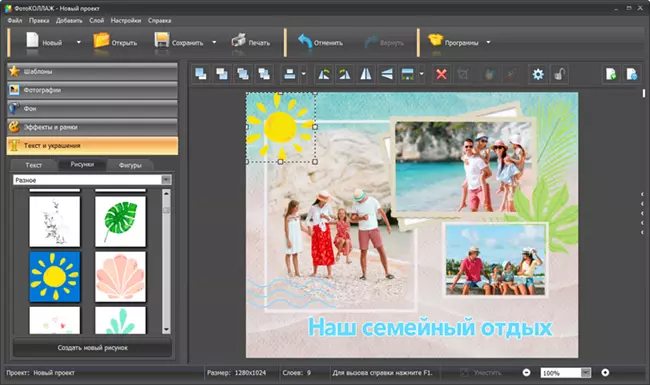Image resolution: width=650 pixels, height=385 pixels.
Task: Select the Наш семейный отдых caption on canvas
Action: pyautogui.click(x=430, y=327)
